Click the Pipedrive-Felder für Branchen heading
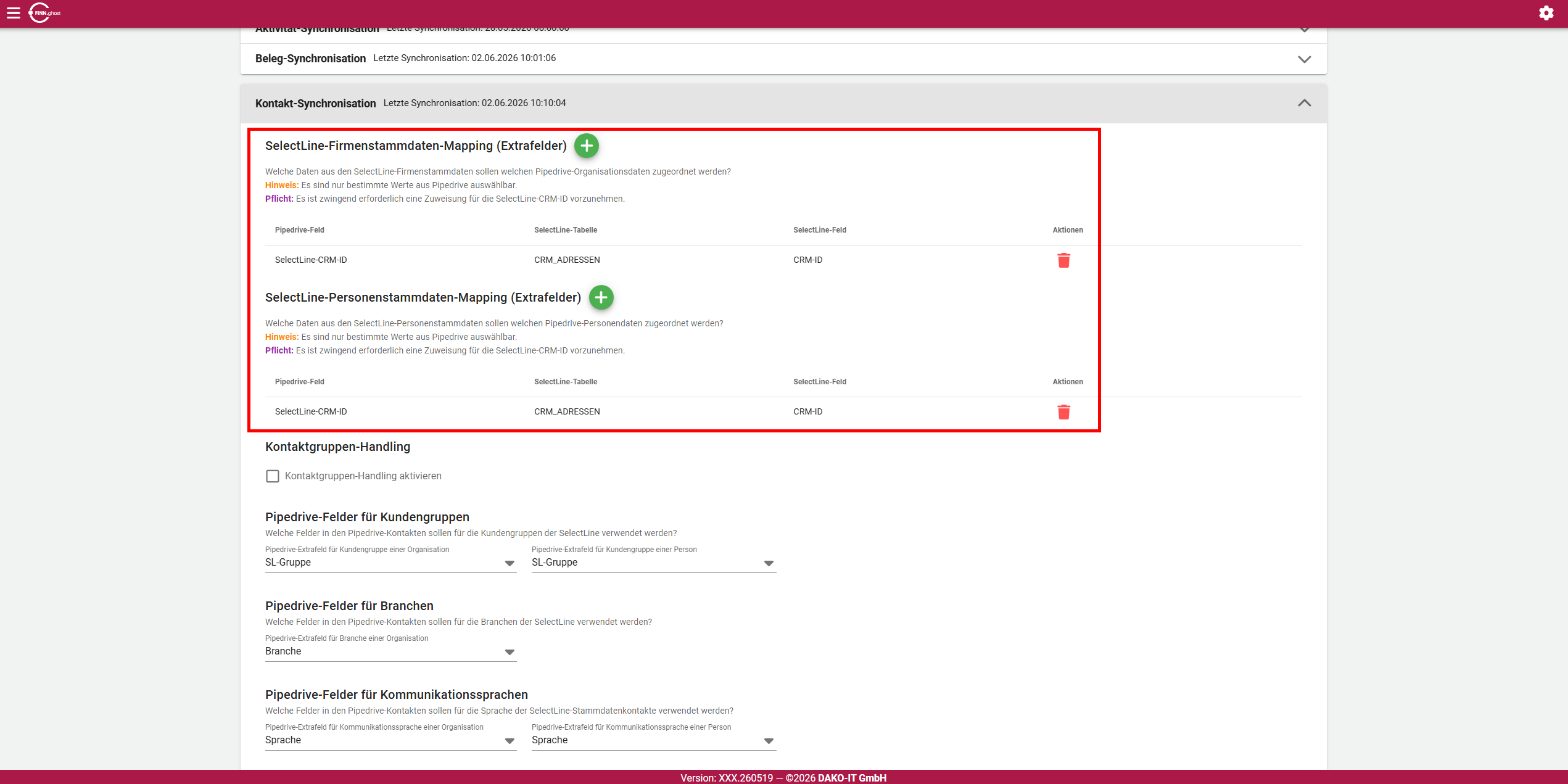Viewport: 1568px width, 784px height. [x=349, y=606]
